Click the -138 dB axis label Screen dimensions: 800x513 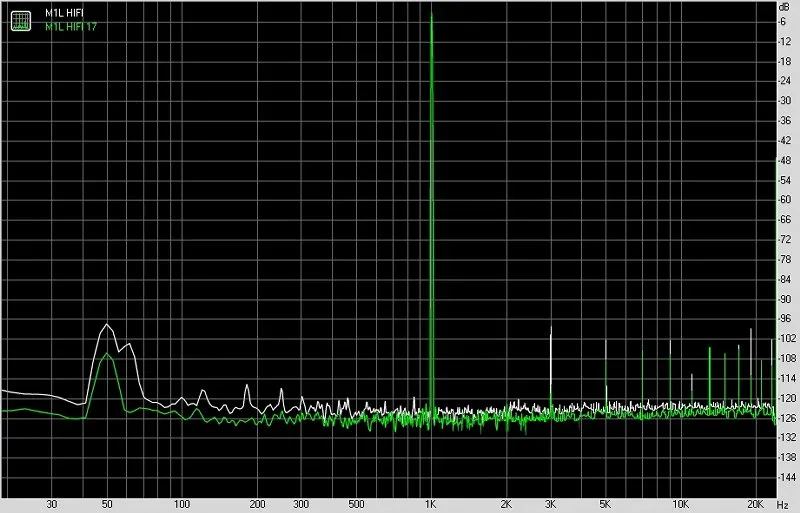pyautogui.click(x=786, y=457)
